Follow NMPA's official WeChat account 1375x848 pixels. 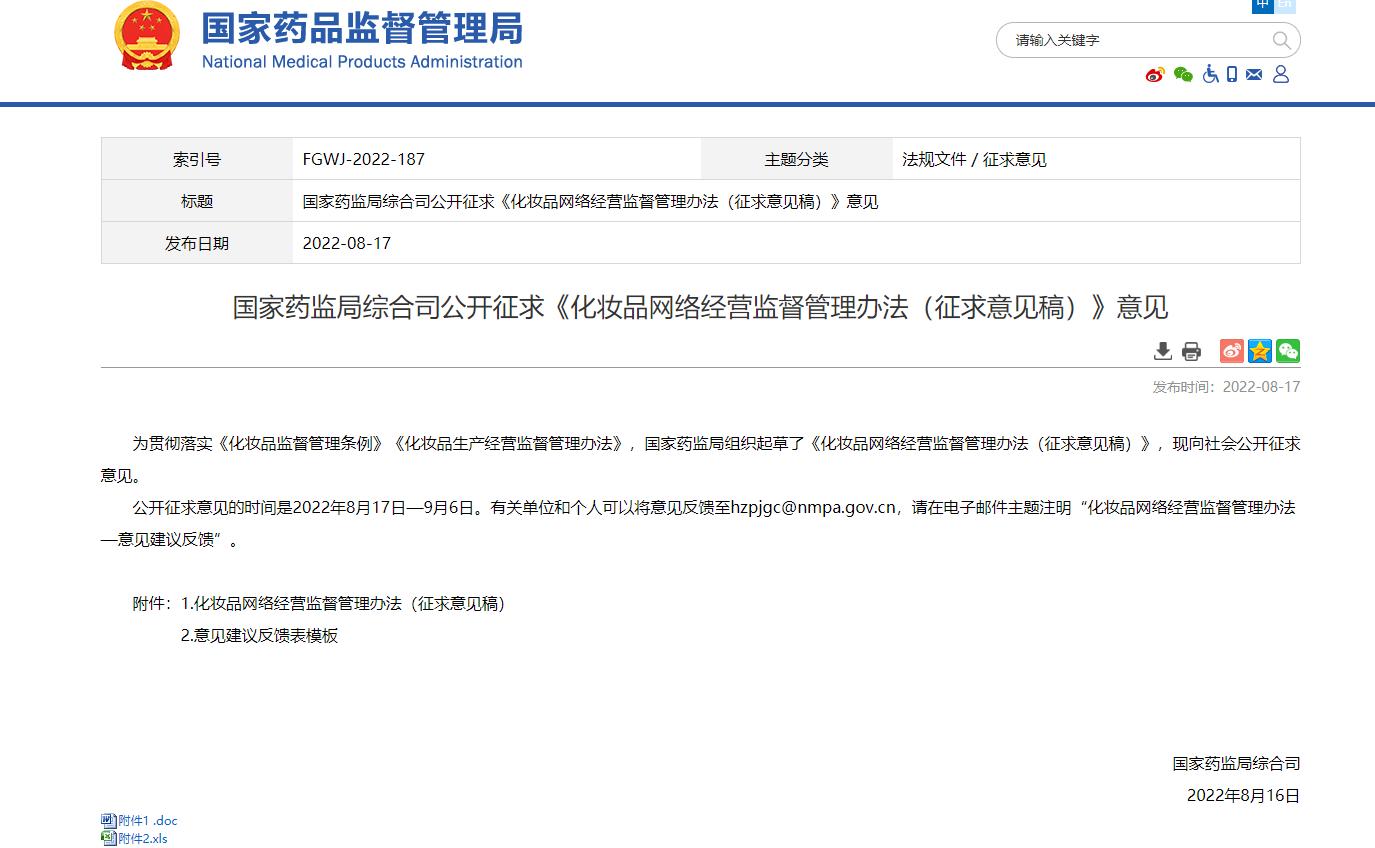coord(1184,74)
